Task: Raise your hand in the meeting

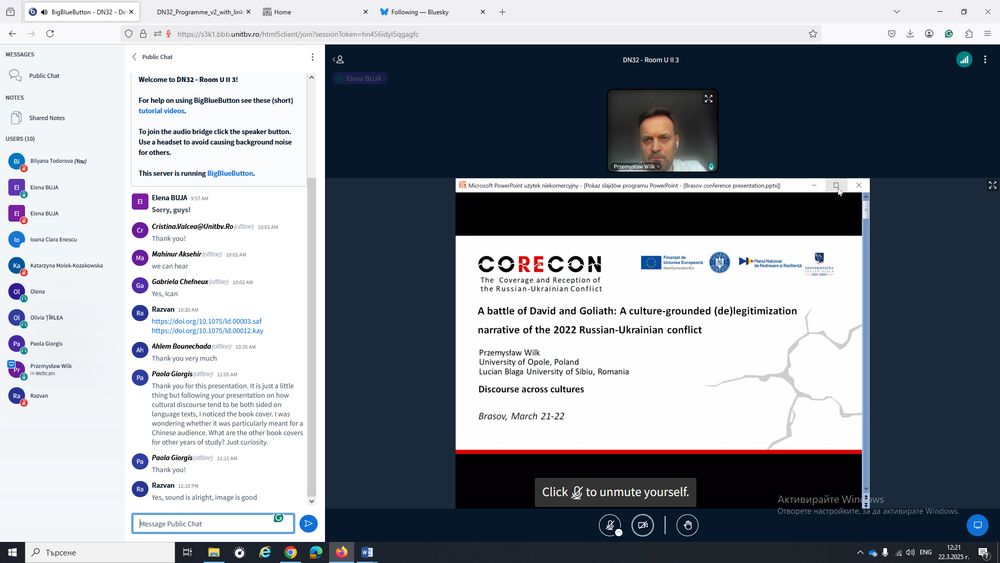Action: pyautogui.click(x=687, y=525)
